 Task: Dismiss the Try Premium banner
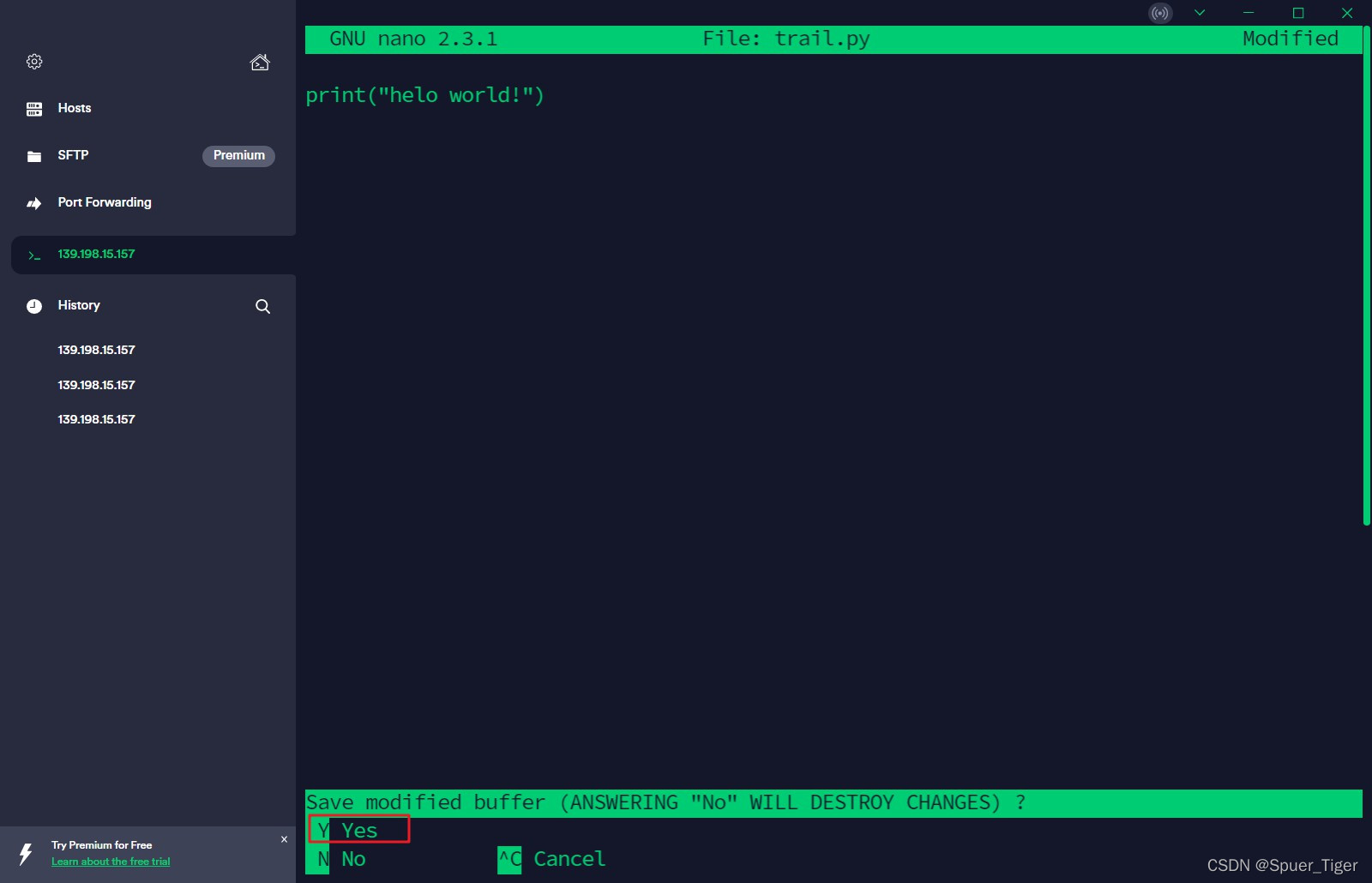284,839
